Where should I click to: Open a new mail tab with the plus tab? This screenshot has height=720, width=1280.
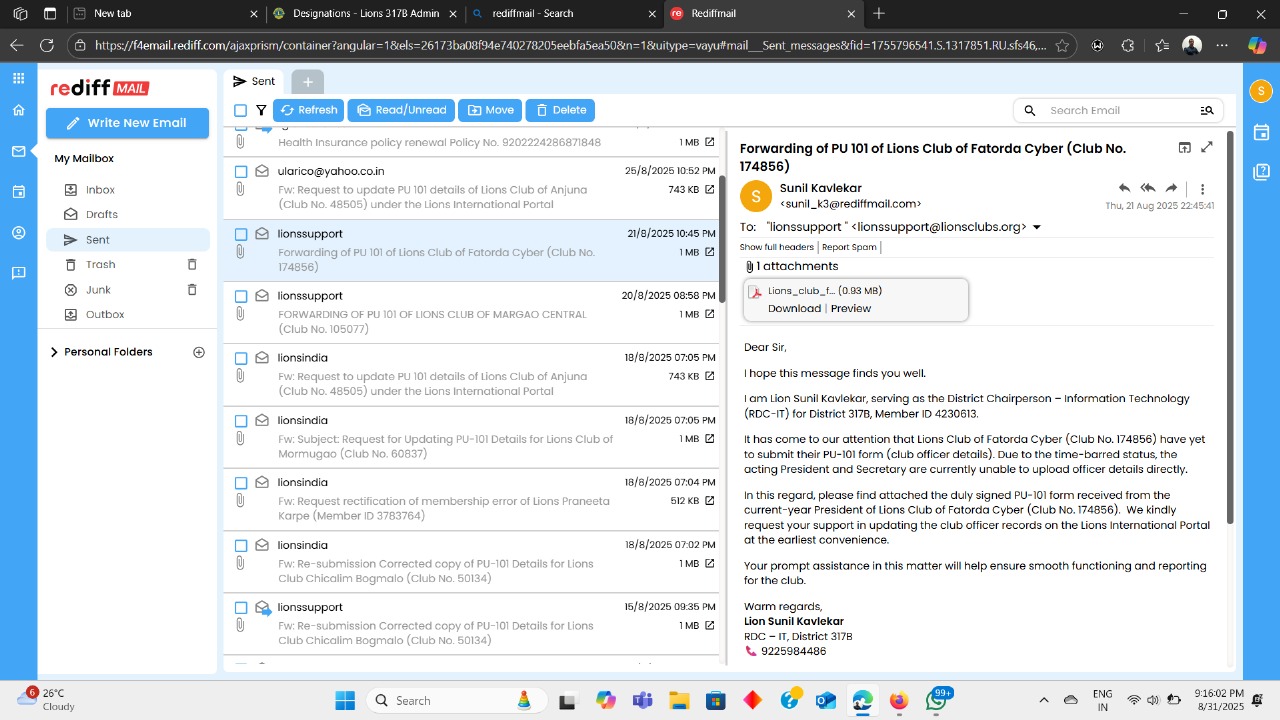[x=307, y=81]
